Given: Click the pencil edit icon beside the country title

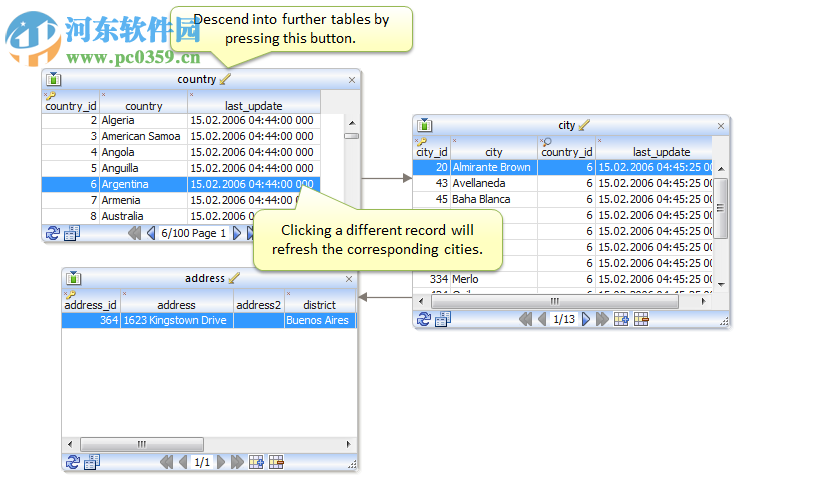Looking at the screenshot, I should coord(225,79).
